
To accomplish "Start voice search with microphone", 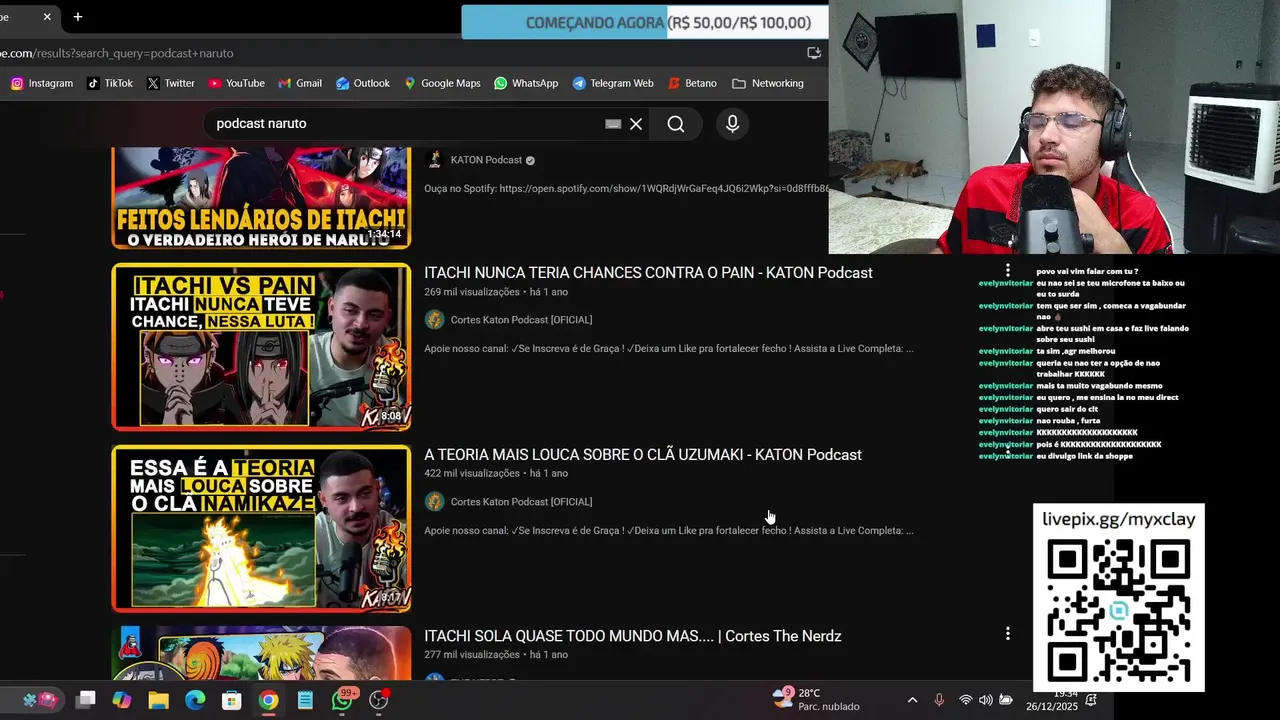I will coord(733,124).
